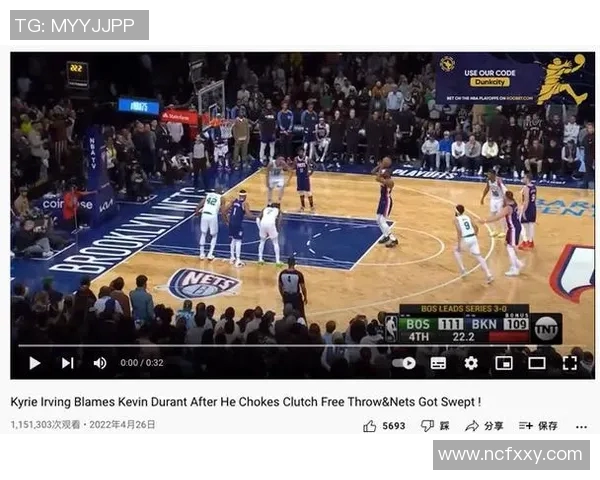Click the 0:00 / 0:32 time display

click(142, 363)
